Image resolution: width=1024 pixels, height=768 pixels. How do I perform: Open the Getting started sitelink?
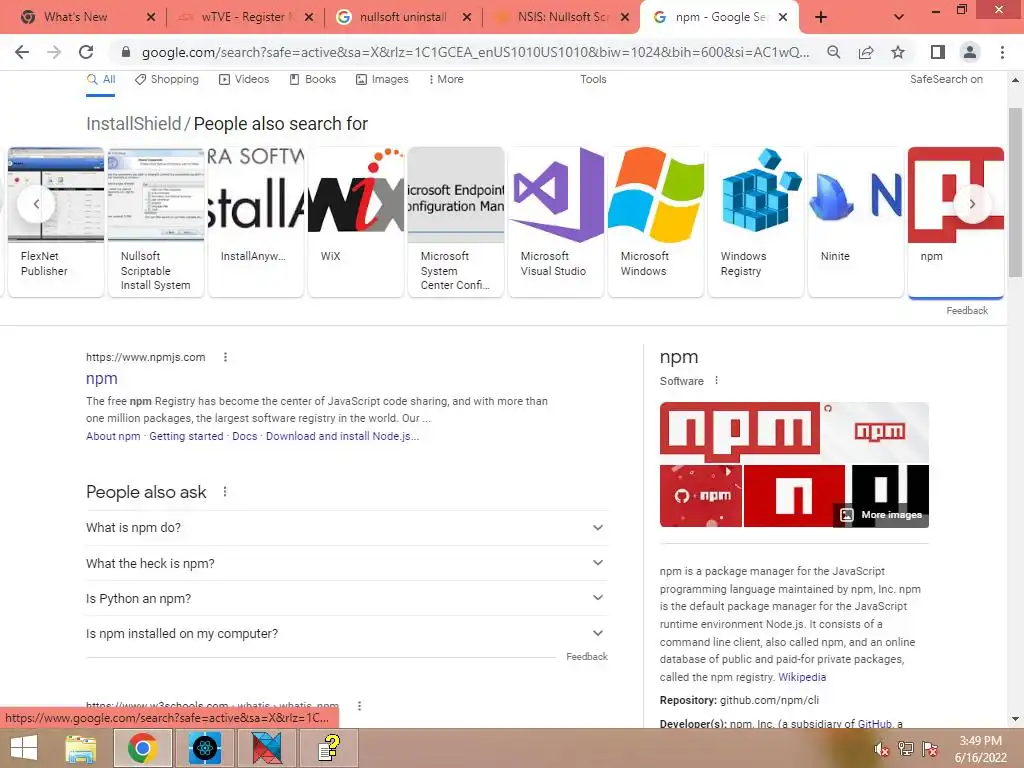point(186,436)
